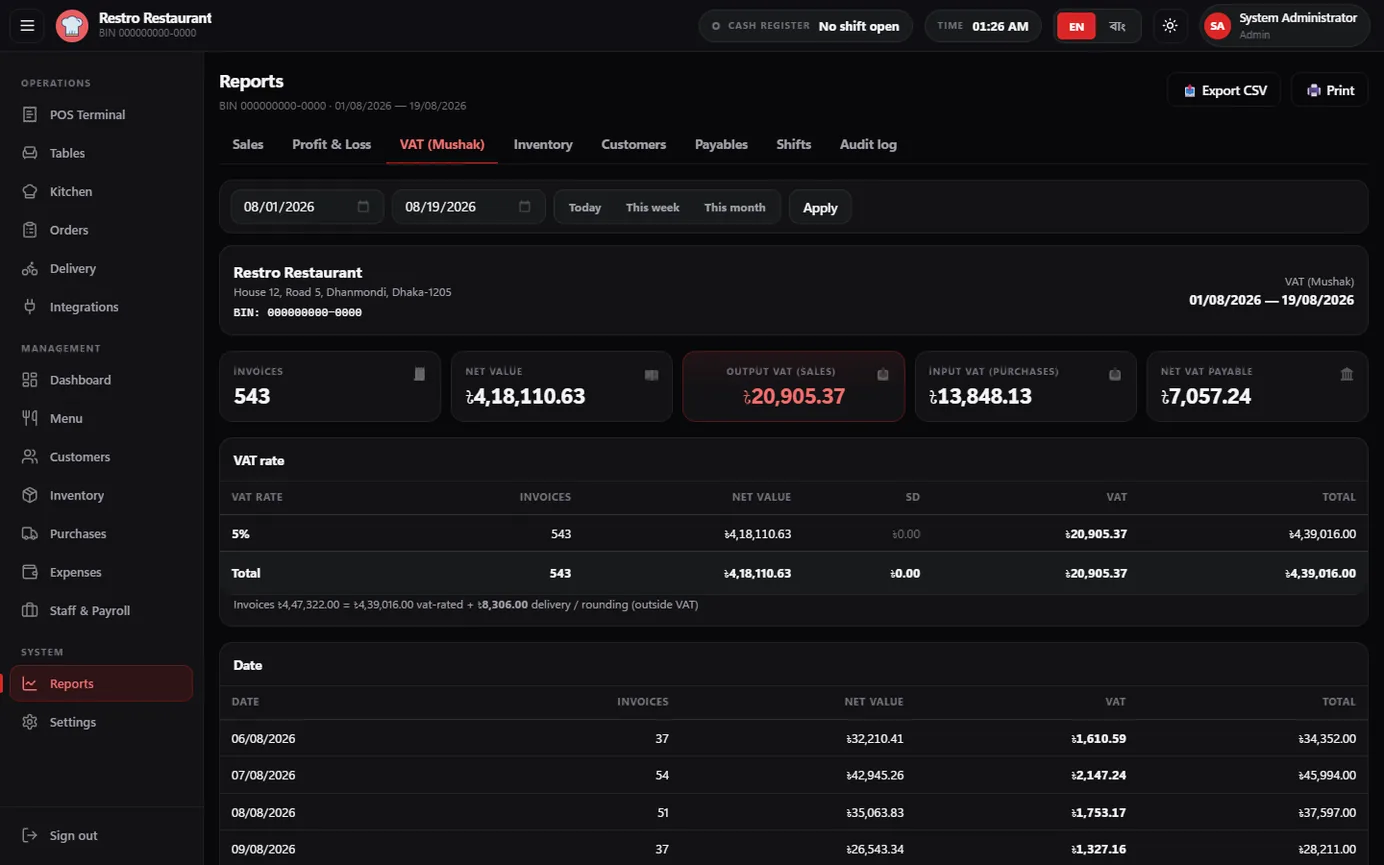The image size is (1384, 865).
Task: Click the Input VAT ৳13,848.13 value
Action: [980, 397]
